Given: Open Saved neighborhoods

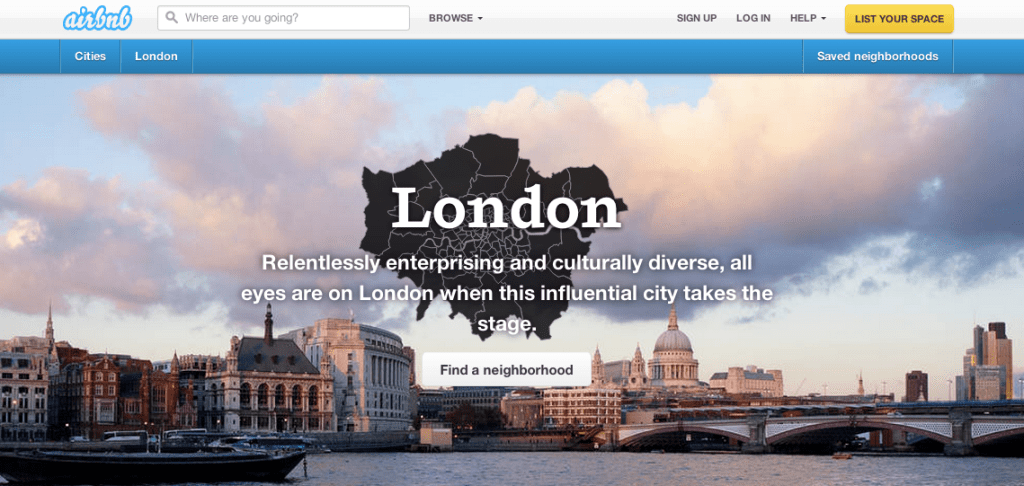Looking at the screenshot, I should click(877, 56).
